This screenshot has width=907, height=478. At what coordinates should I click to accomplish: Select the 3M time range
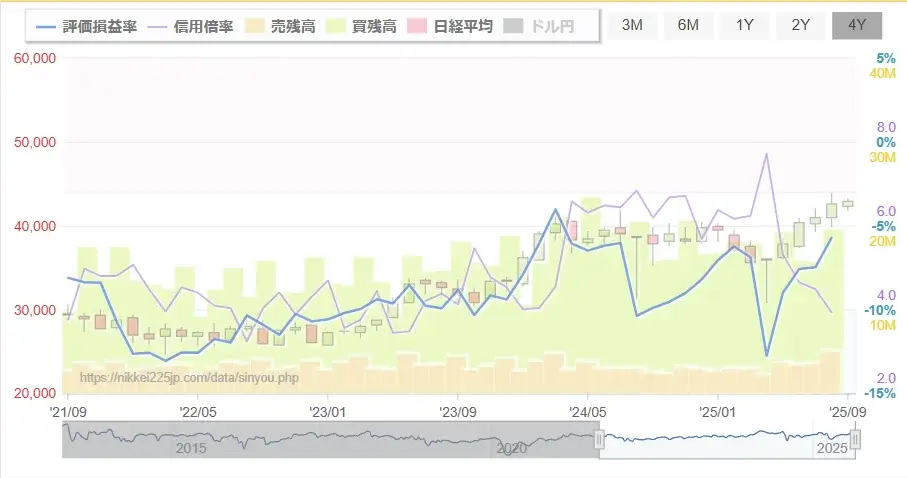click(x=632, y=25)
